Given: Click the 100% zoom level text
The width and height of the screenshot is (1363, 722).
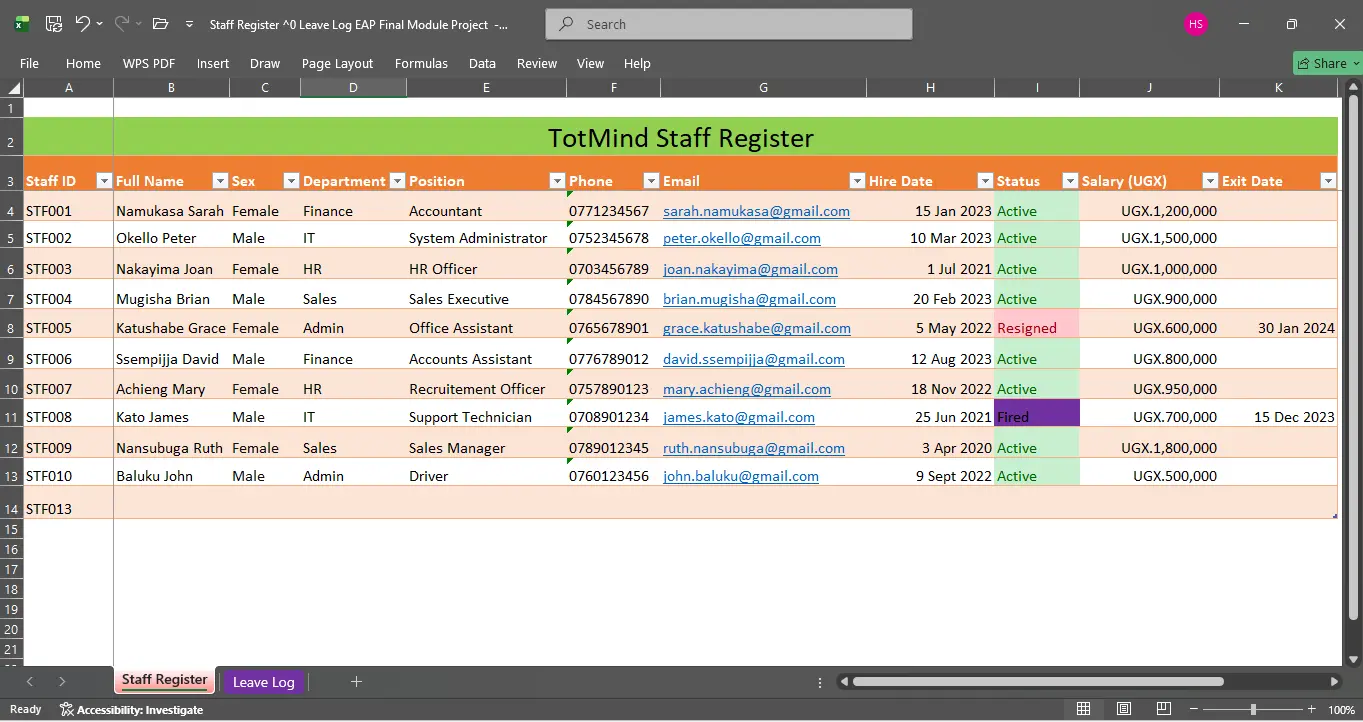Looking at the screenshot, I should pos(1341,710).
